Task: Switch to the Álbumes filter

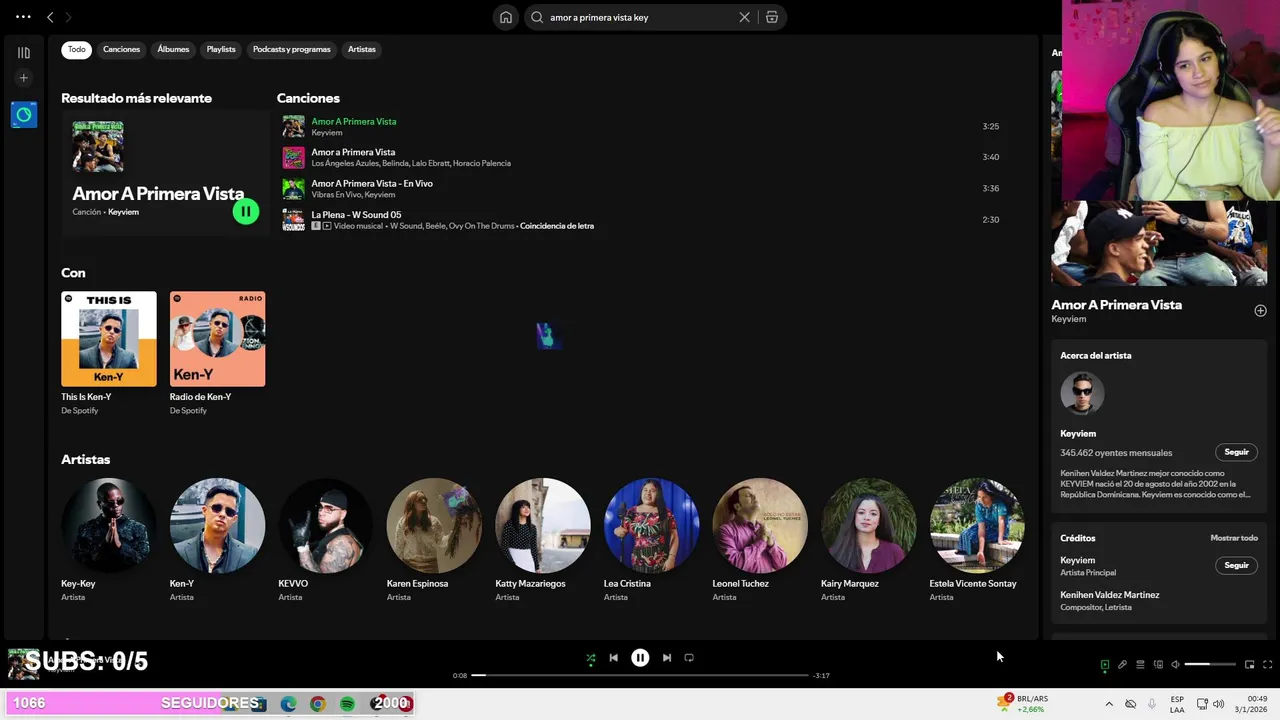Action: pyautogui.click(x=173, y=49)
